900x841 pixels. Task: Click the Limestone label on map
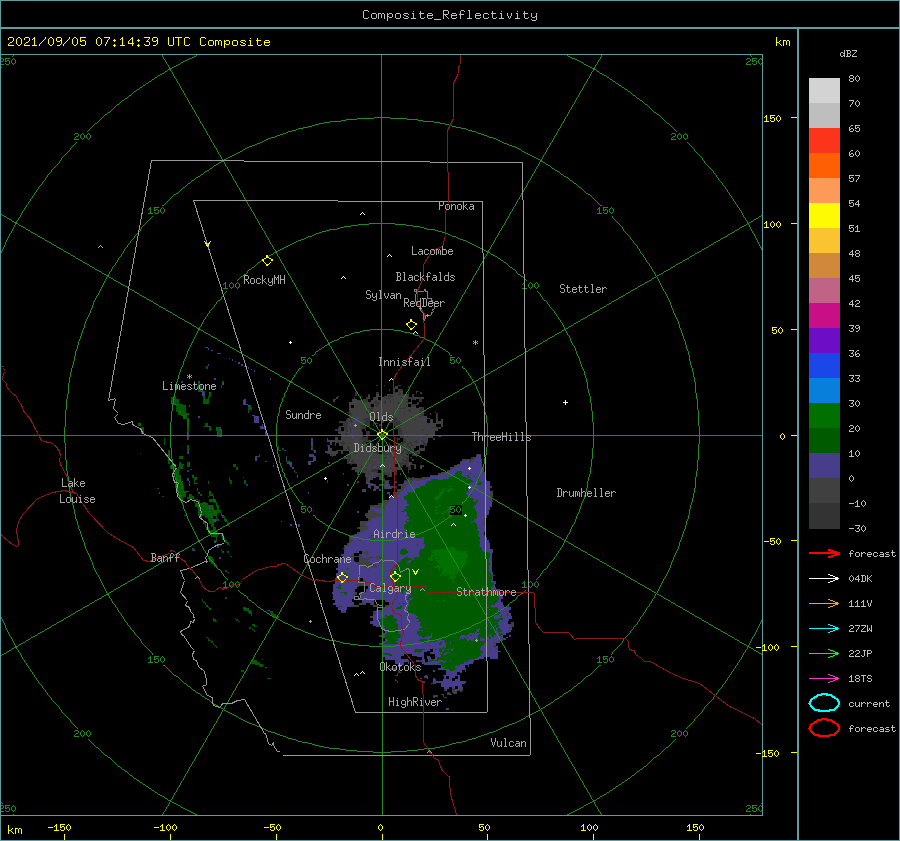[x=189, y=386]
